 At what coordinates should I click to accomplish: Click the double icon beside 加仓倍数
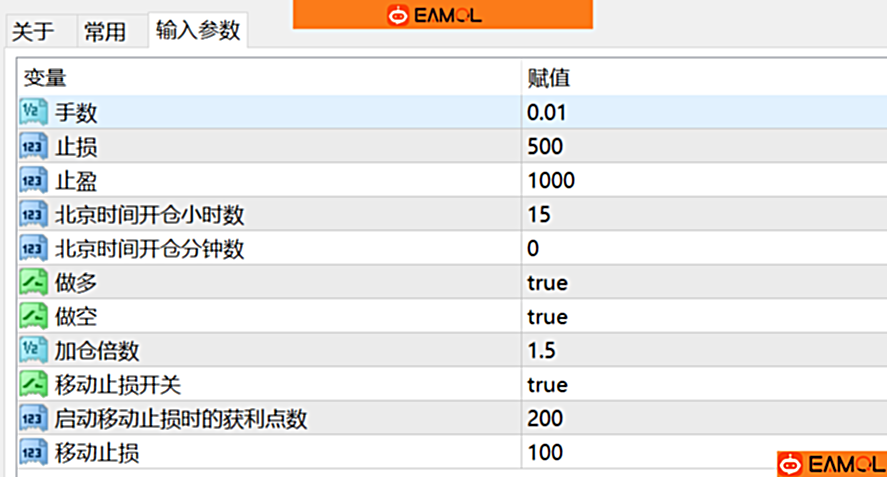34,351
